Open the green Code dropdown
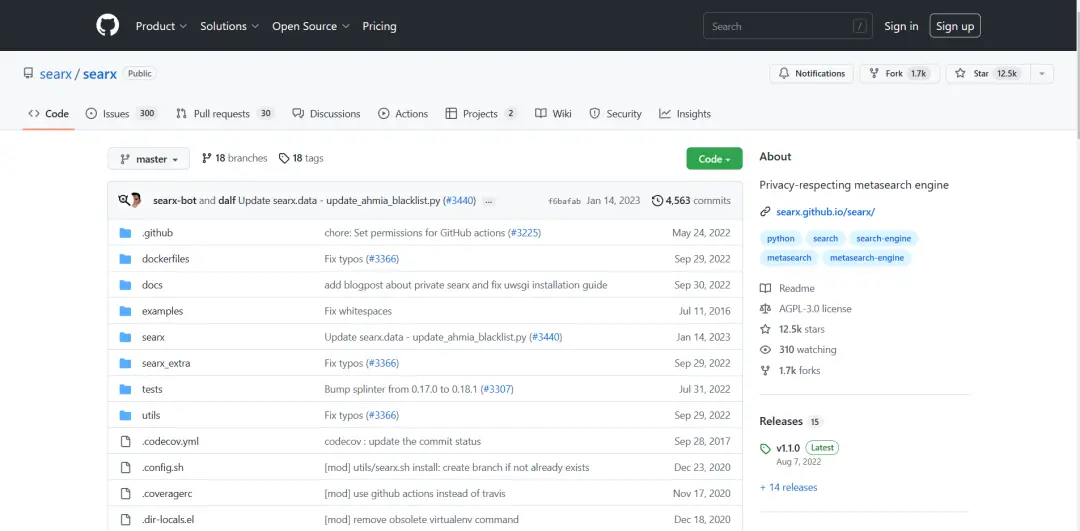Screen dimensions: 1080x531 (714, 159)
